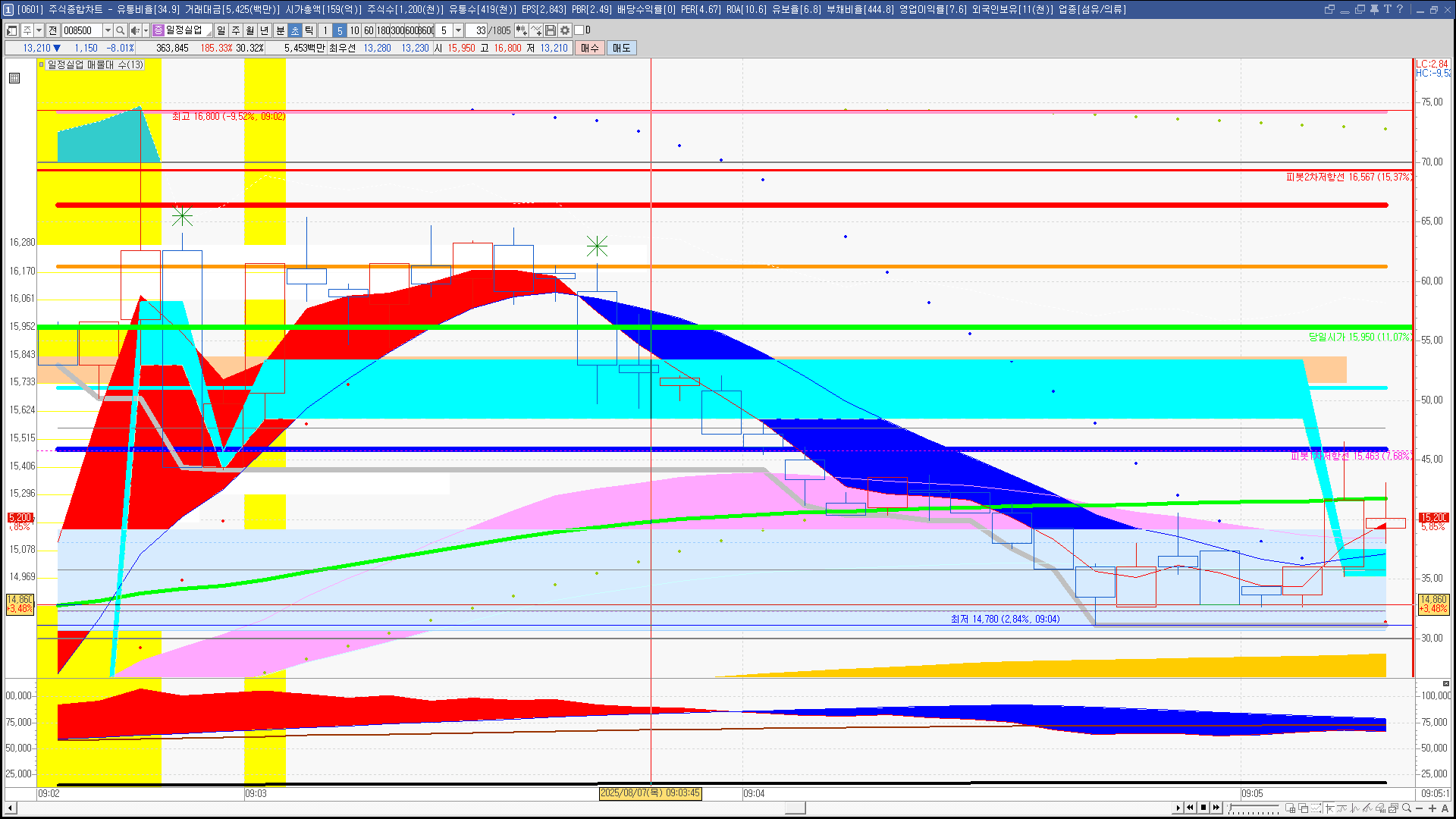The width and height of the screenshot is (1456, 819).
Task: Click the plus zoom-in icon in bottom toolbar
Action: click(x=1432, y=808)
